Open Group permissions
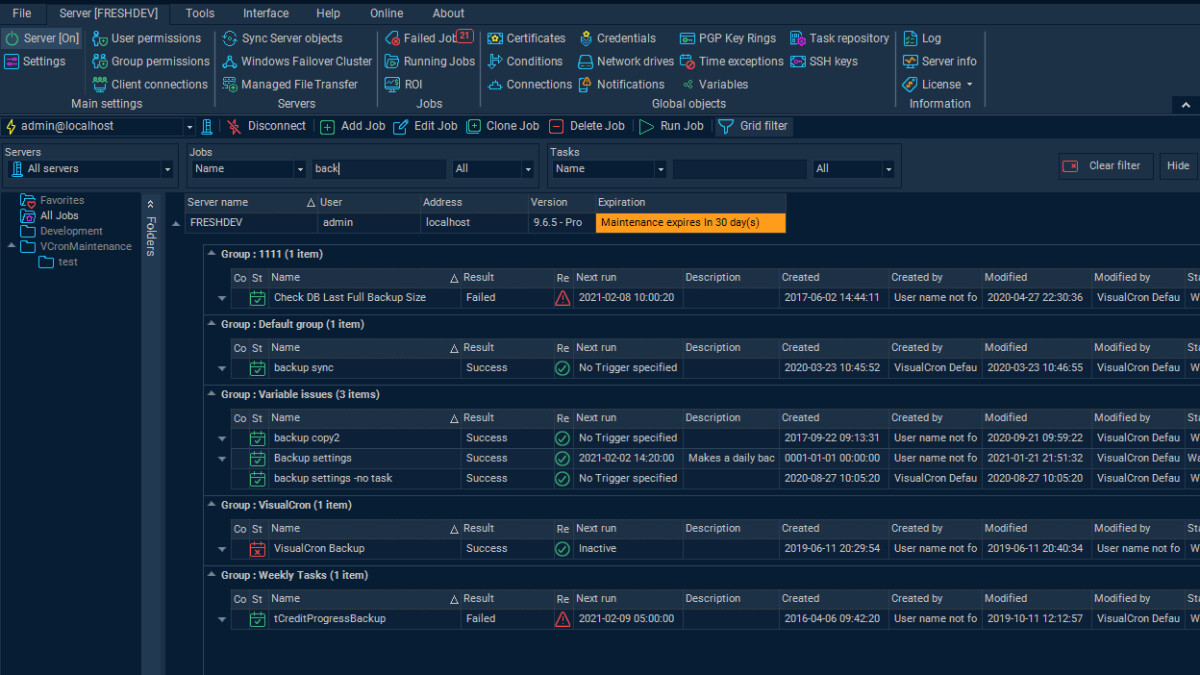Image resolution: width=1200 pixels, height=675 pixels. click(x=150, y=61)
